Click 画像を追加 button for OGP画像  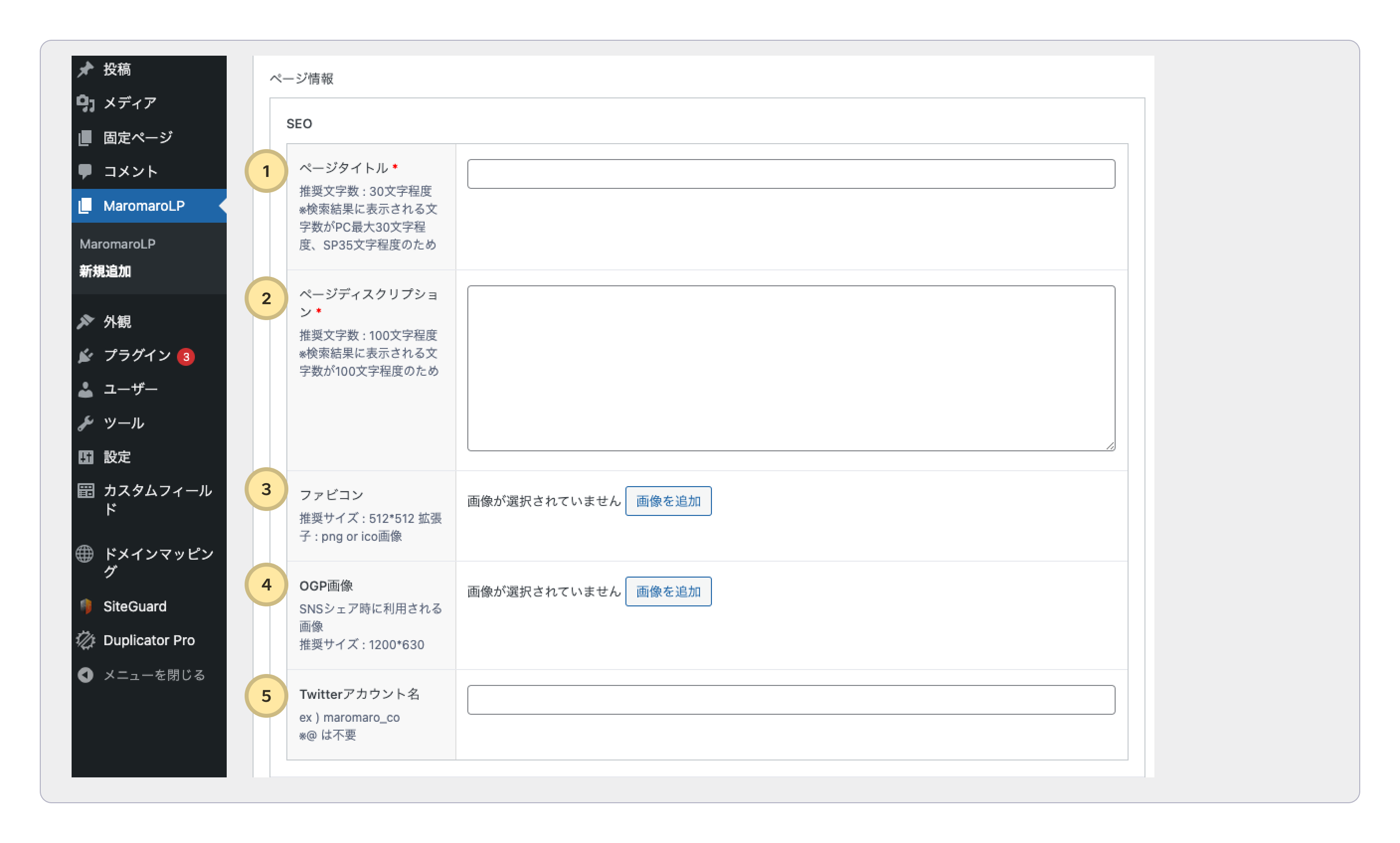coord(668,591)
